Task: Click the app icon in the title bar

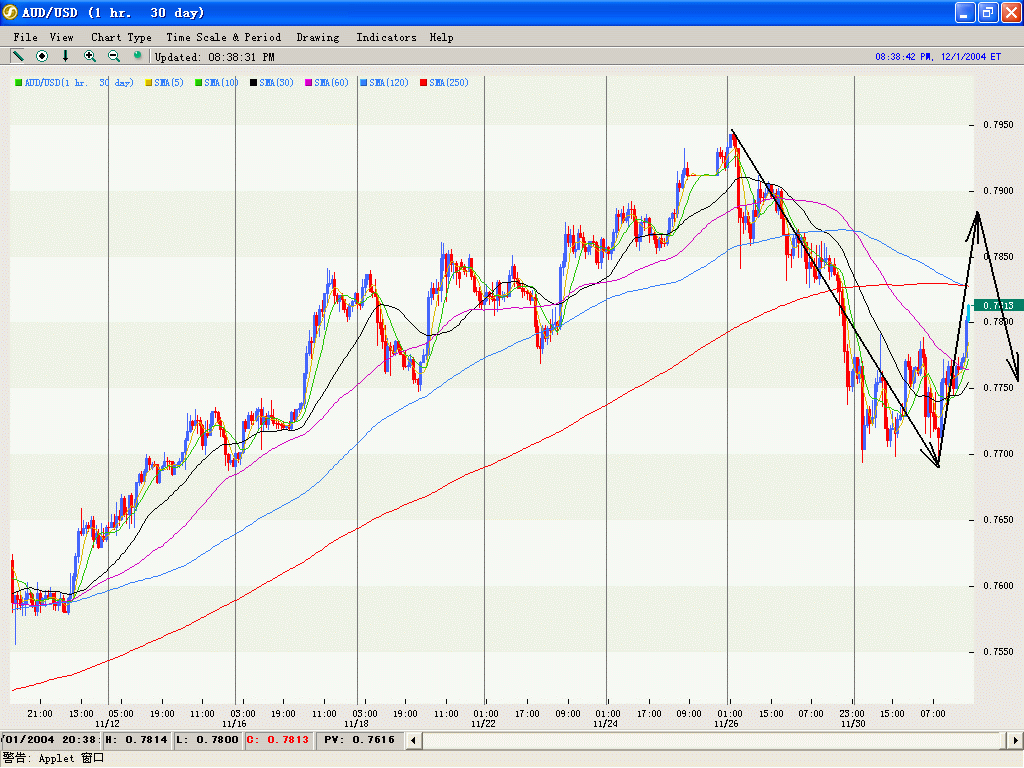Action: pyautogui.click(x=10, y=12)
